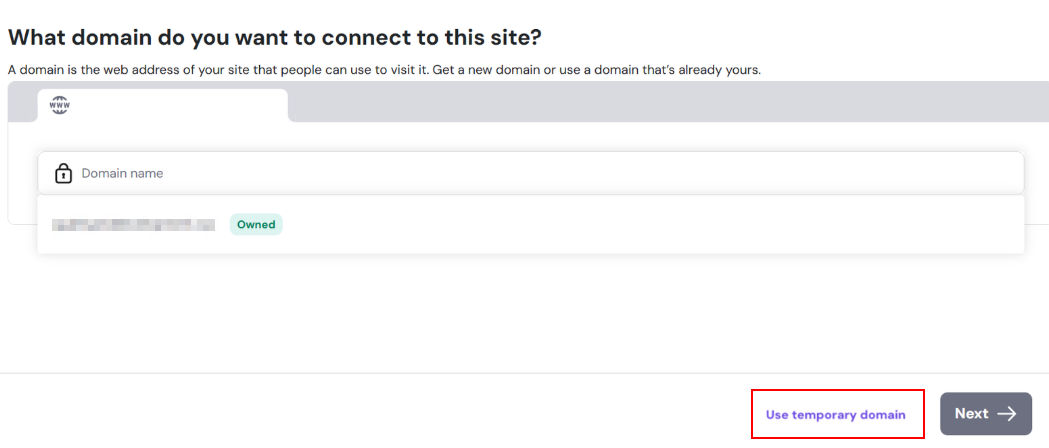The image size is (1049, 448).
Task: Click empty space in the suggestion row
Action: (650, 225)
